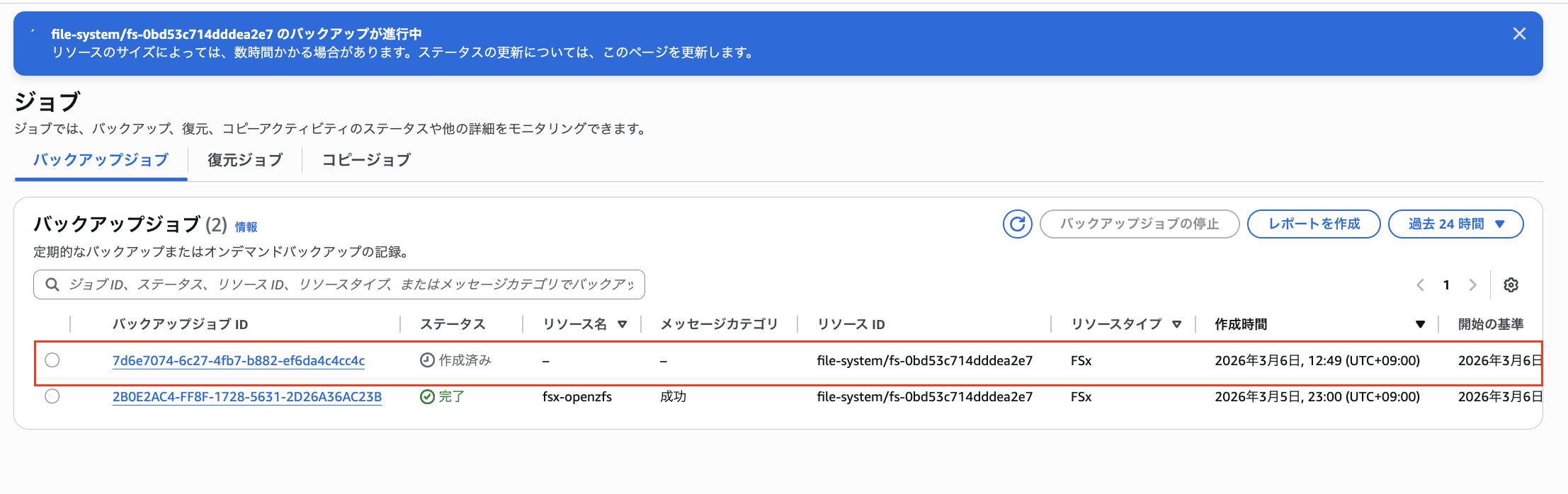This screenshot has height=494, width=1568.
Task: Open table preferences gear icon
Action: coord(1511,285)
